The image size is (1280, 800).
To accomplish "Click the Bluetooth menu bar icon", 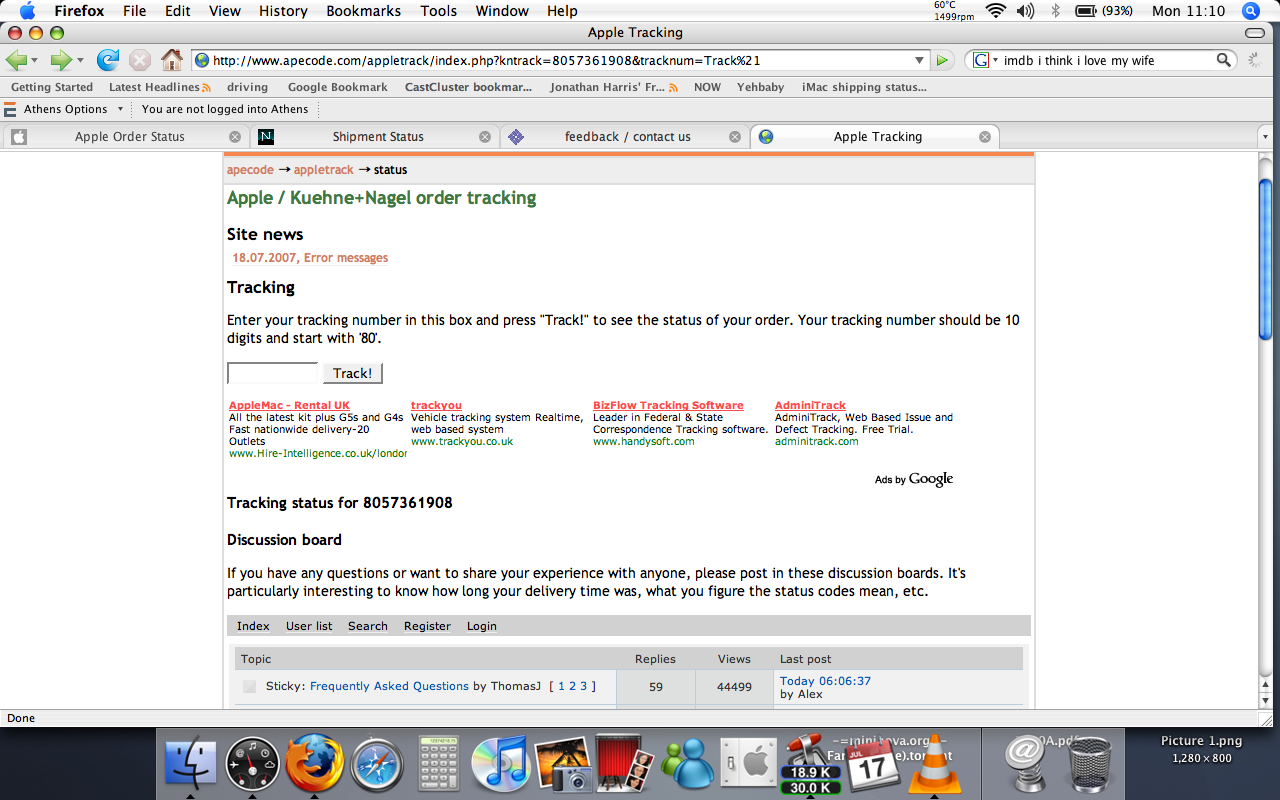I will (1055, 11).
